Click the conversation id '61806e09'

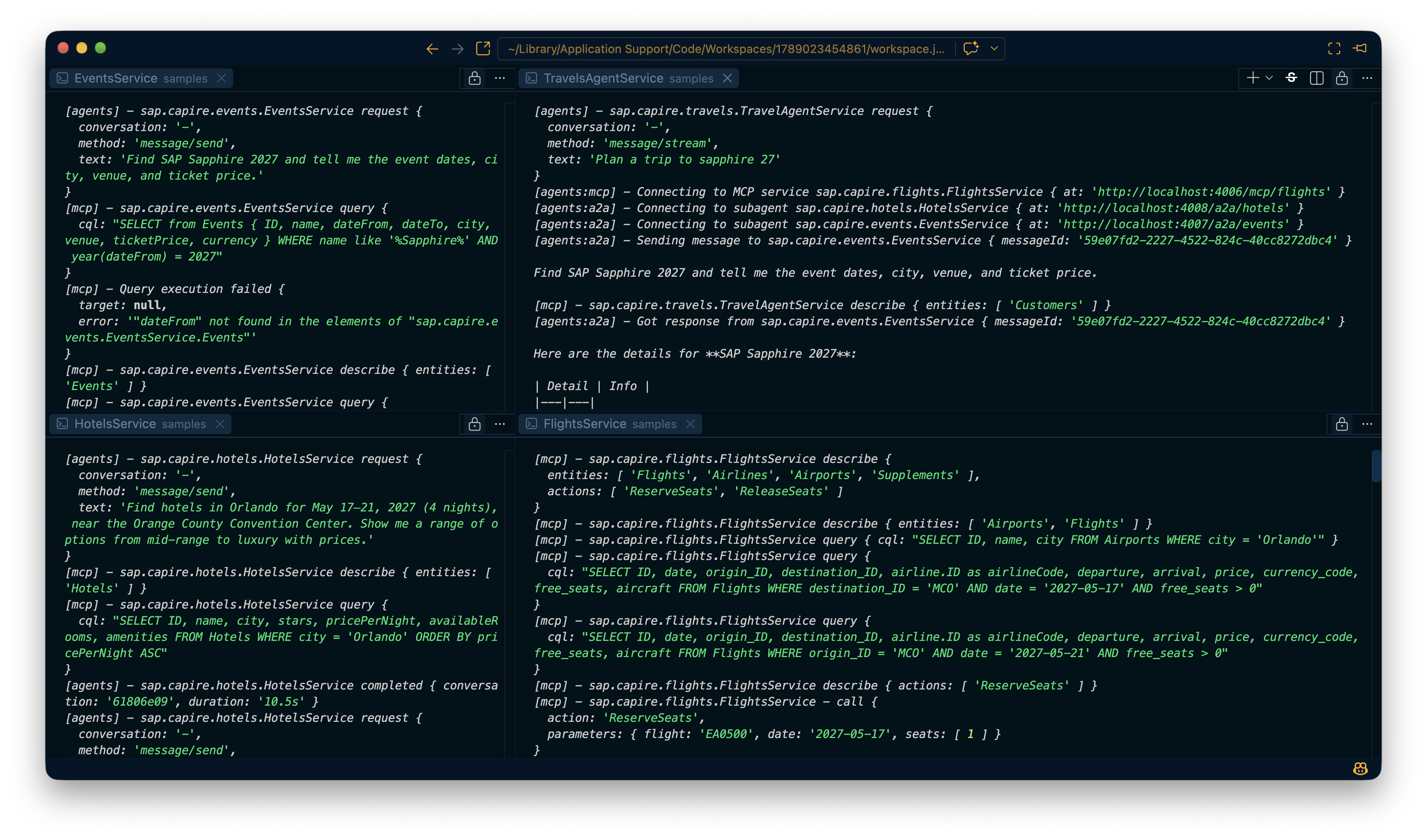click(140, 702)
